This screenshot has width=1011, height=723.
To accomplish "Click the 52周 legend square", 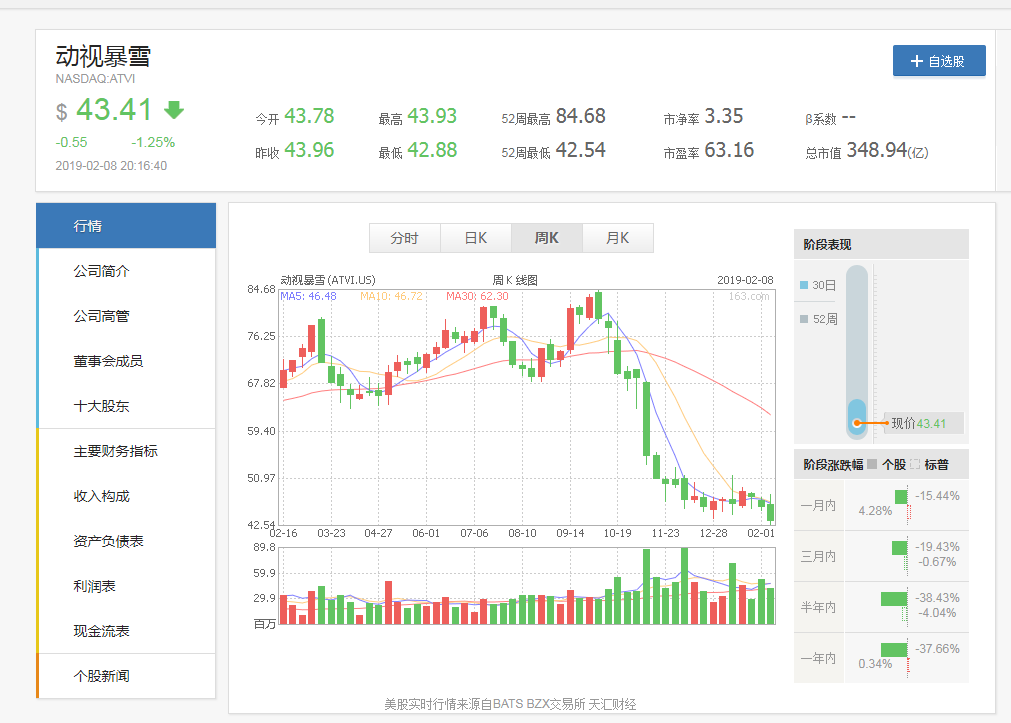I will 804,319.
